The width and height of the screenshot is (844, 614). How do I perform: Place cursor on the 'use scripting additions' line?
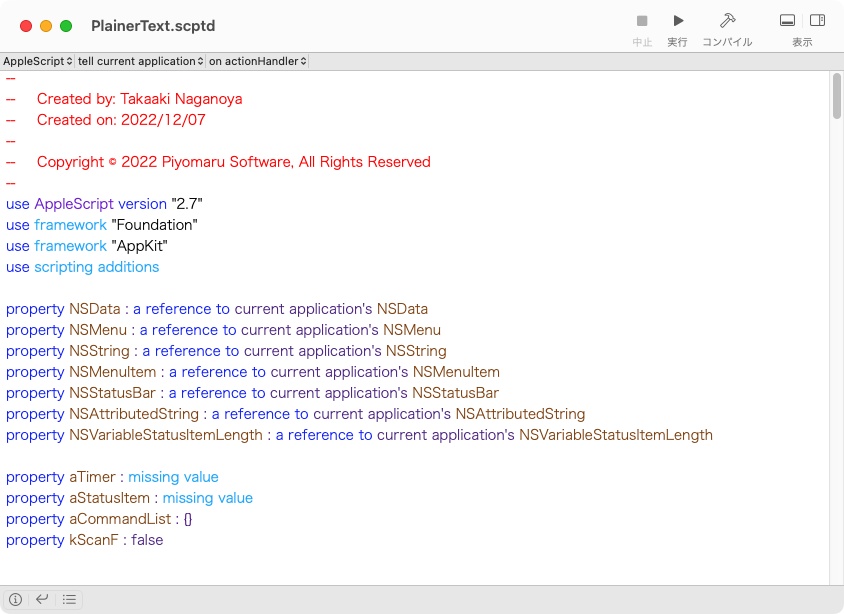83,267
